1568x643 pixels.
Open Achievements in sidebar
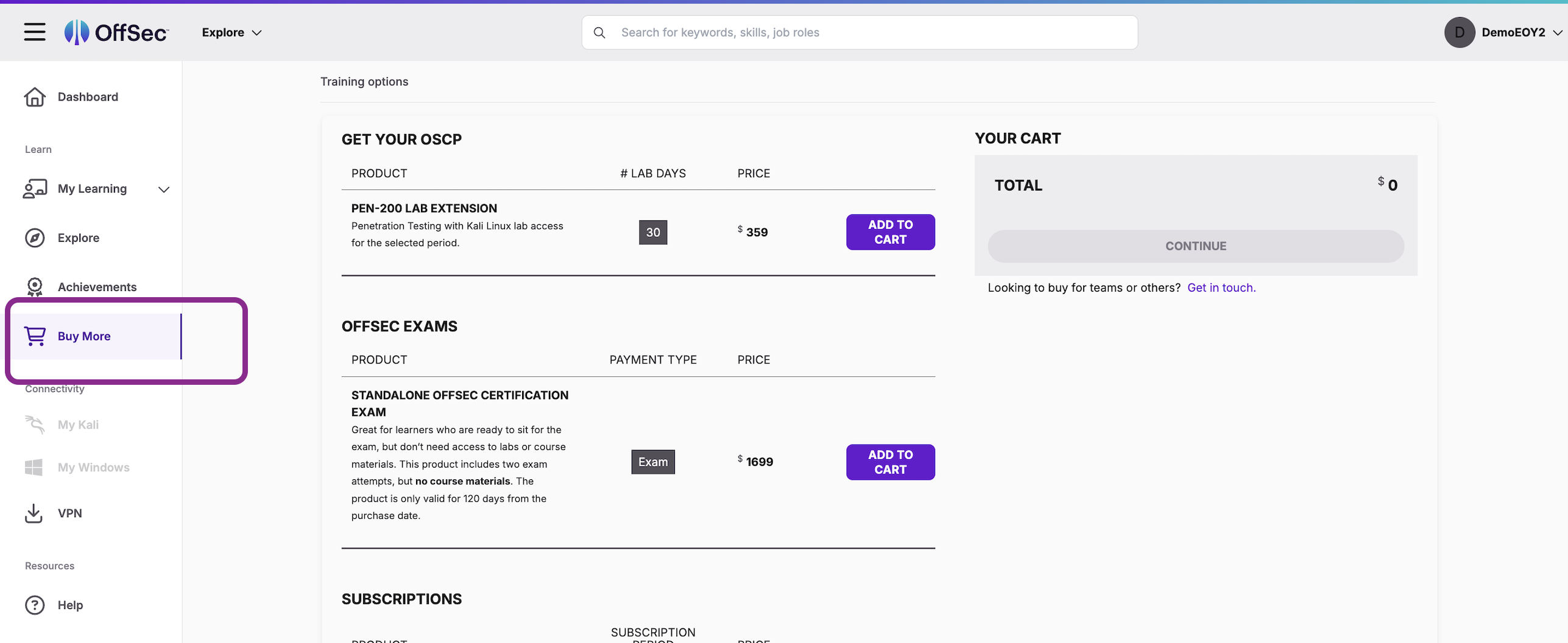(x=97, y=287)
